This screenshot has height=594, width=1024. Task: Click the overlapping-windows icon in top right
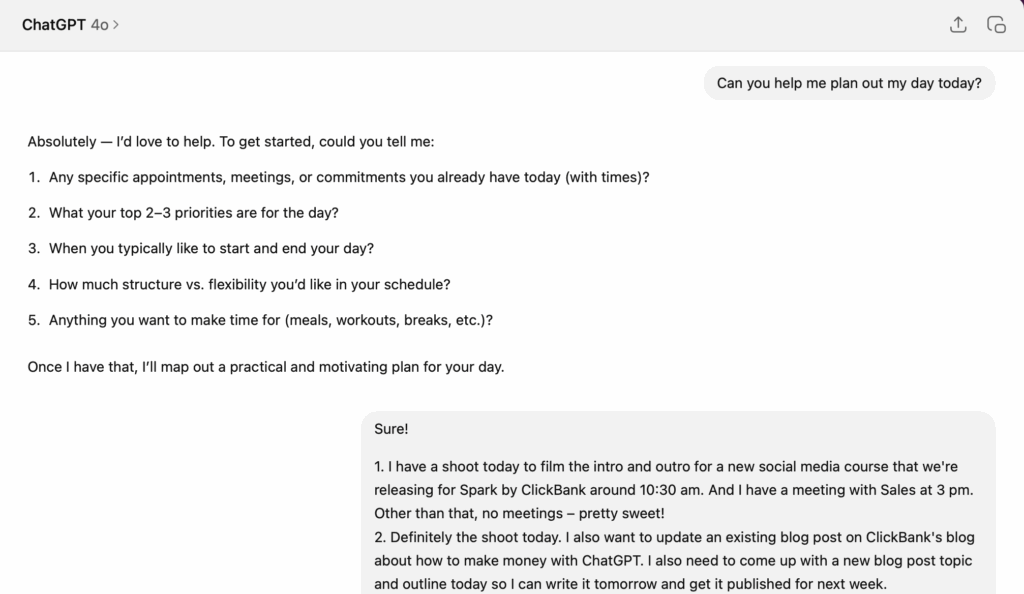[x=996, y=25]
